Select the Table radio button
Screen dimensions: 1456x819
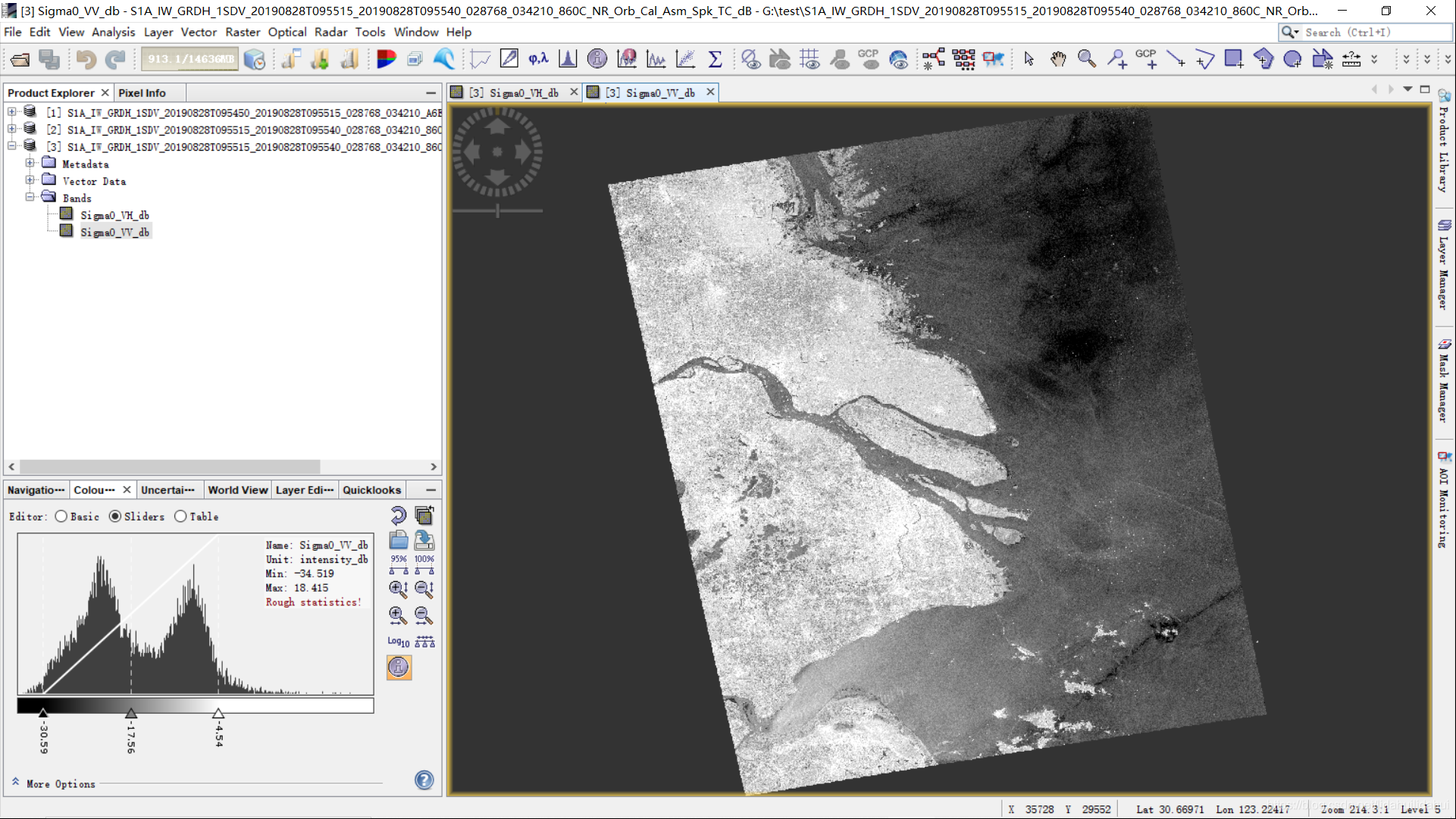tap(181, 516)
